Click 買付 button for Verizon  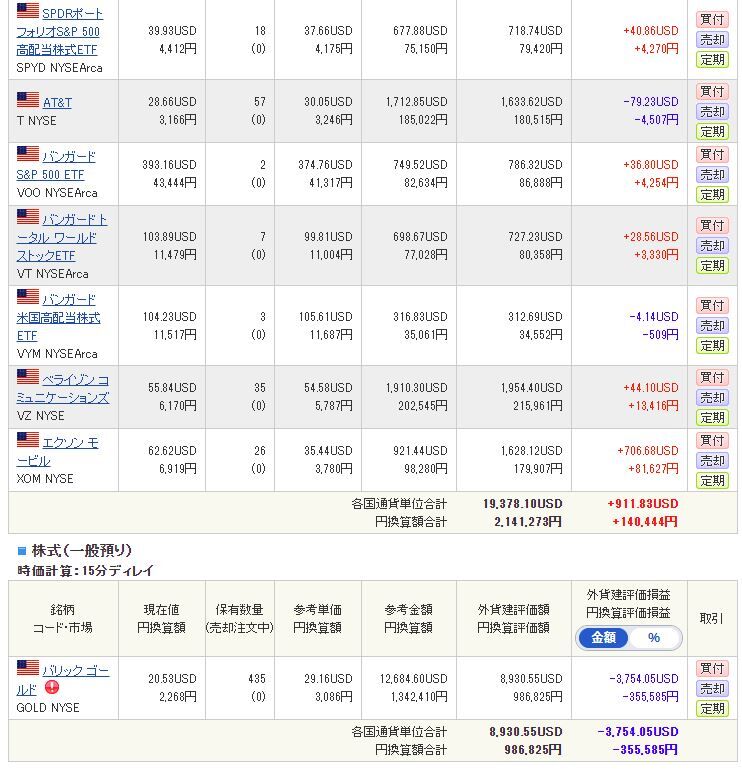pyautogui.click(x=712, y=377)
